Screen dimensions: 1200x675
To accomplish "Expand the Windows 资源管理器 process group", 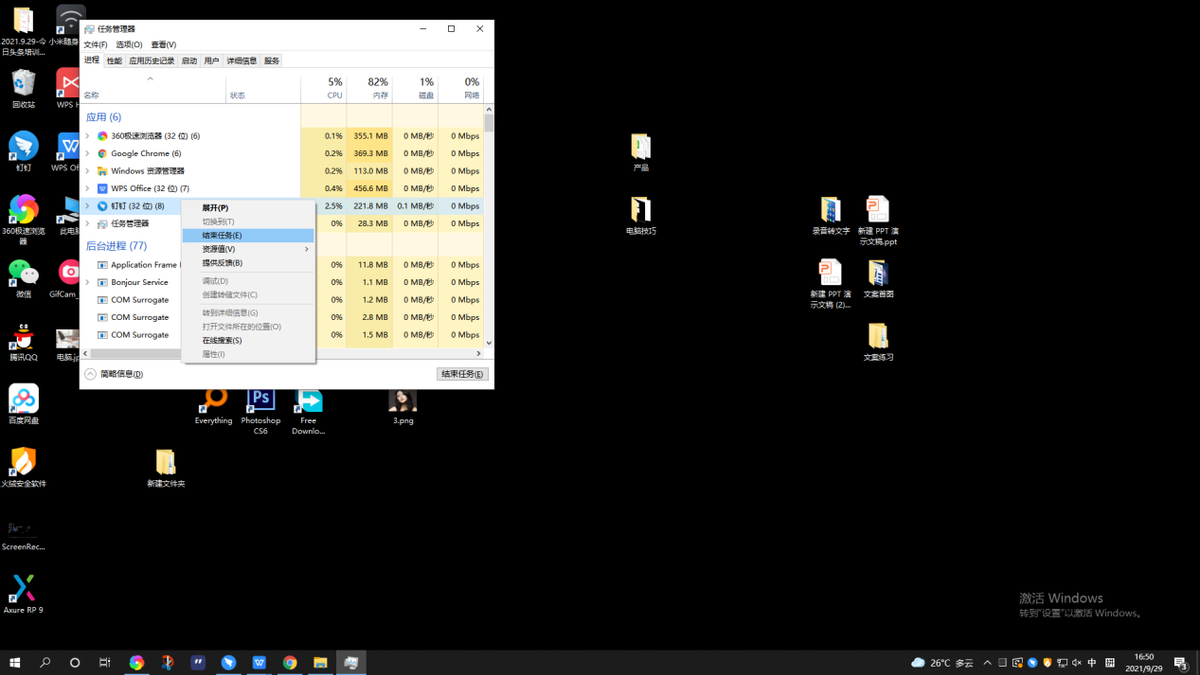I will [x=88, y=171].
